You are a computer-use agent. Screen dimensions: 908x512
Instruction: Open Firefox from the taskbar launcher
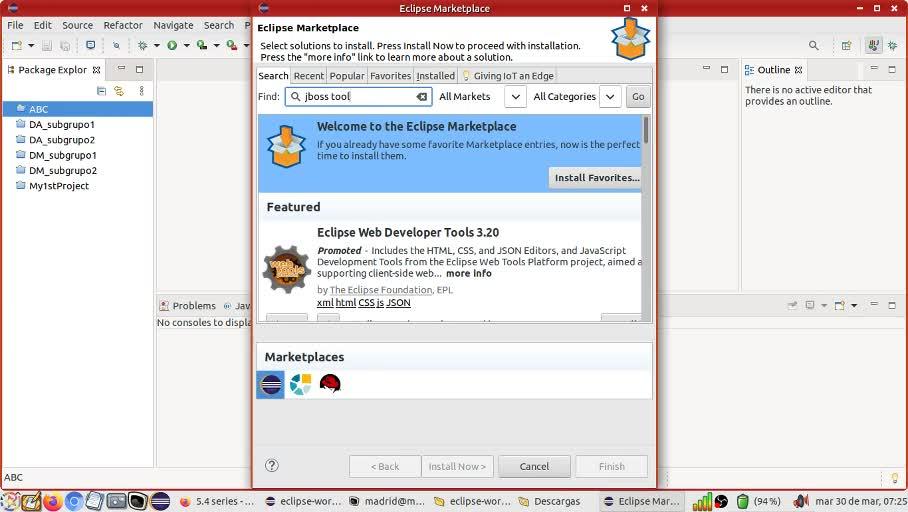pos(52,501)
